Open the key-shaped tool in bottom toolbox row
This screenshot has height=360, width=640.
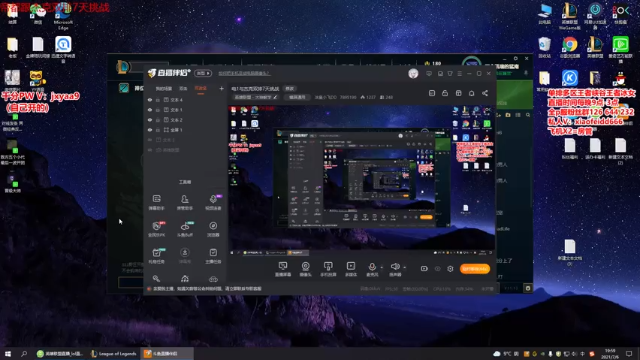tap(156, 279)
